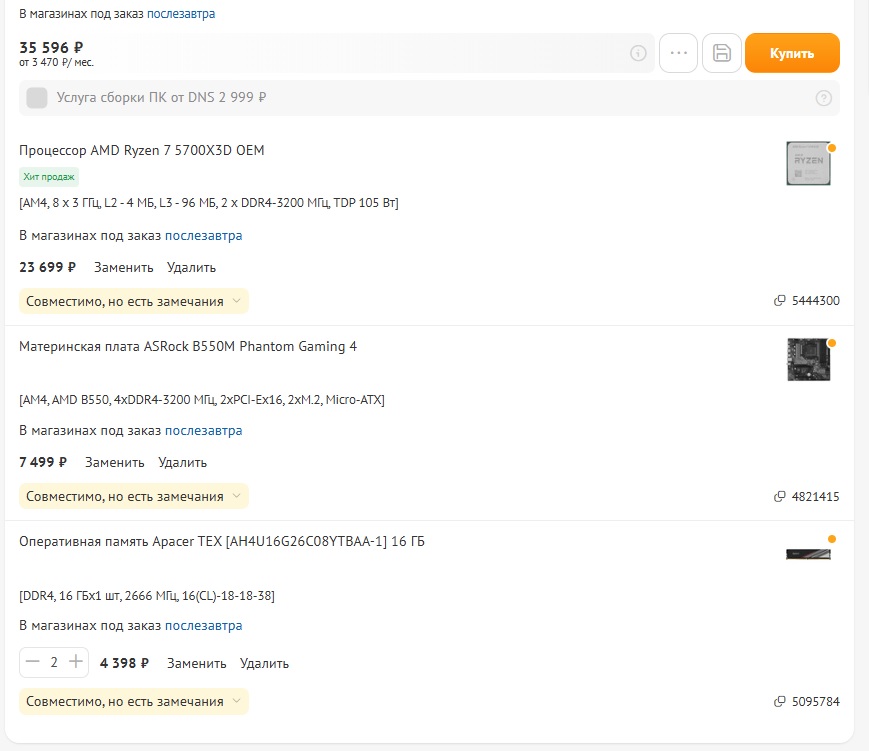Click послезавтра link under the ASRock motherboard
This screenshot has width=869, height=751.
click(x=203, y=431)
